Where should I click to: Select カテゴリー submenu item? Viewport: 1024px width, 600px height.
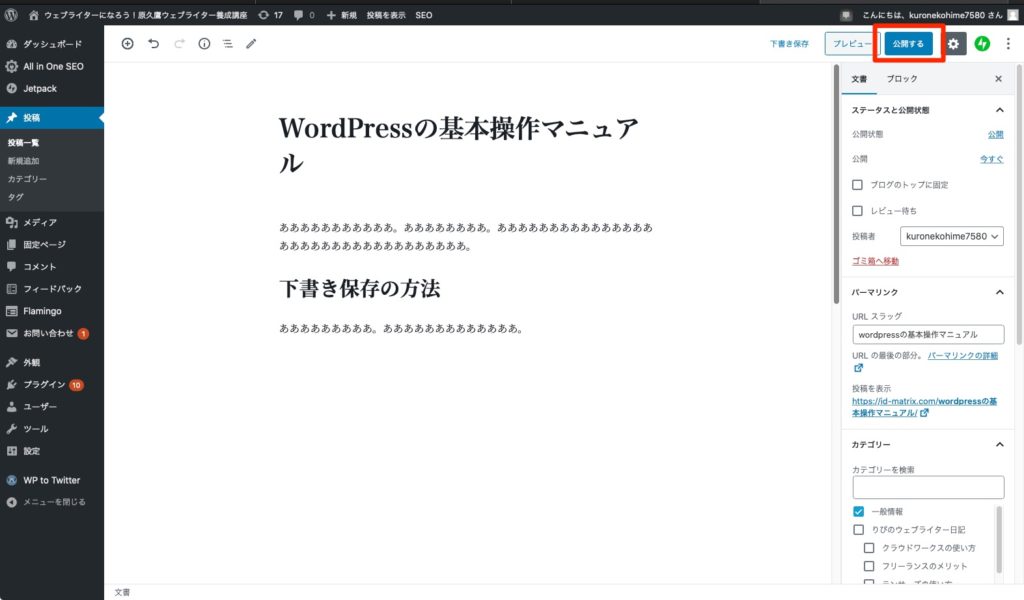click(27, 179)
